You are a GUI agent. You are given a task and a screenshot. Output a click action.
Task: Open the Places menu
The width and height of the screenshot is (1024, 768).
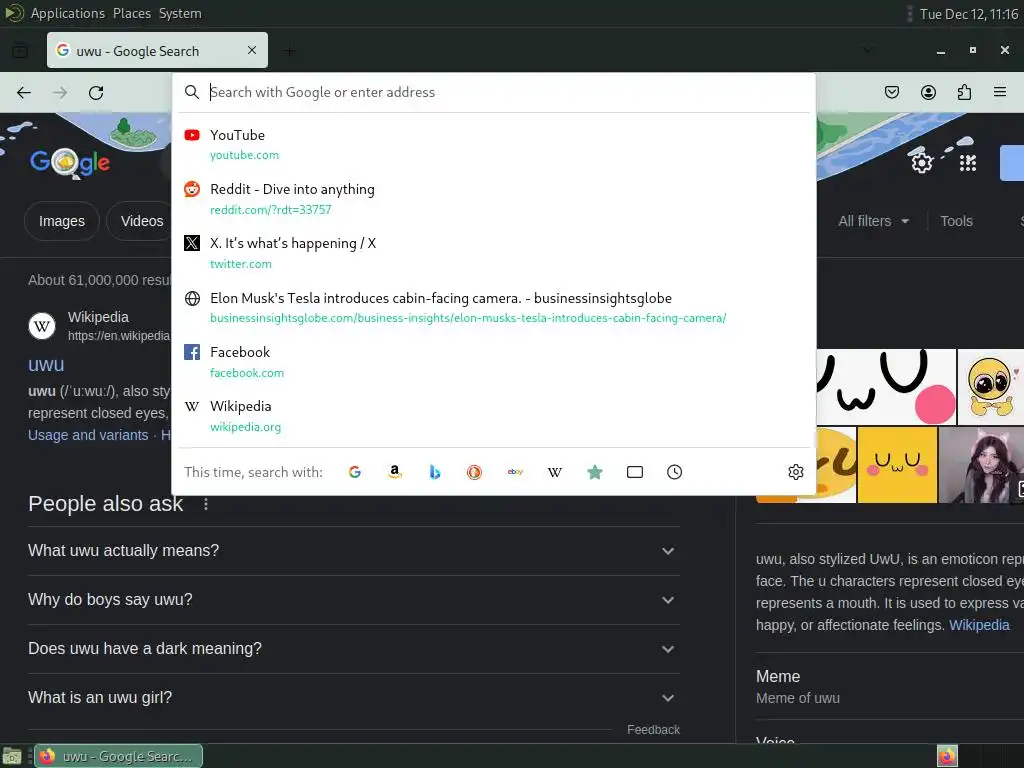click(131, 13)
